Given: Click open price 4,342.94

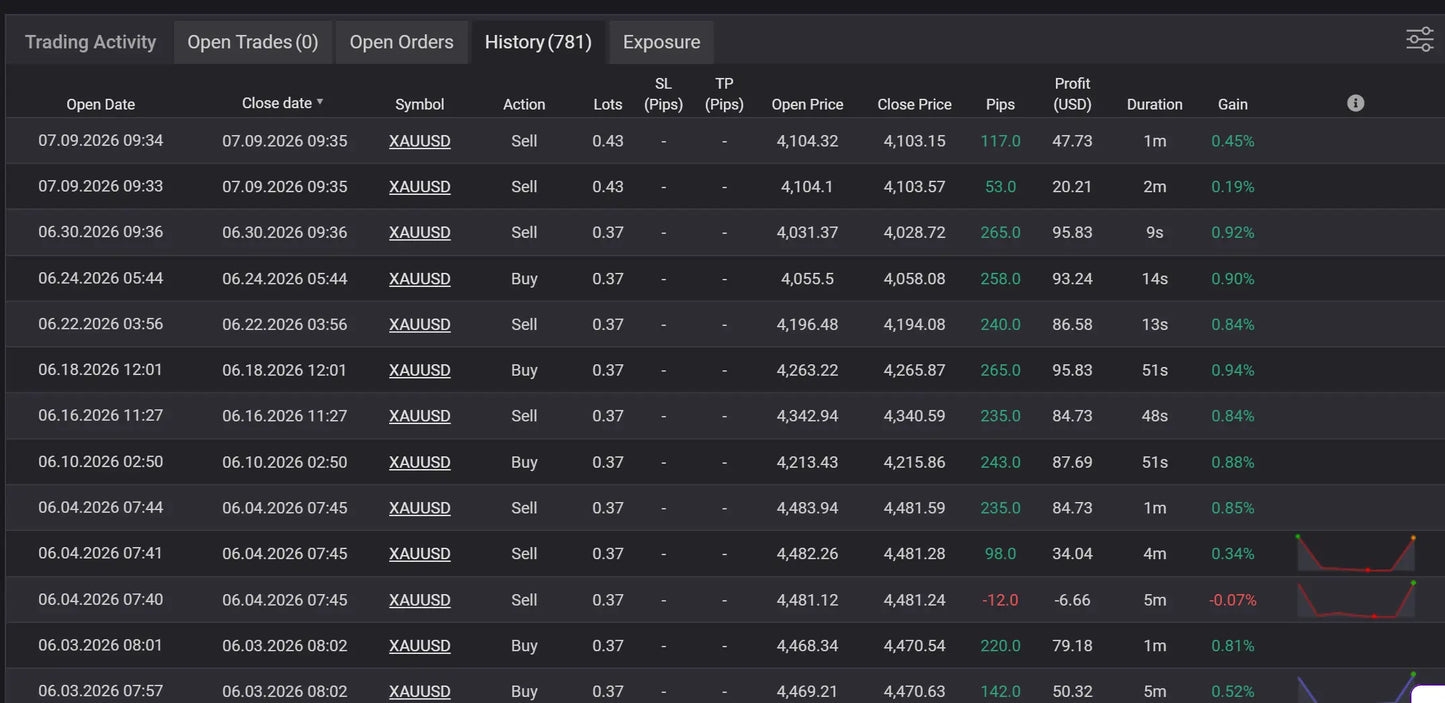Looking at the screenshot, I should point(807,416).
